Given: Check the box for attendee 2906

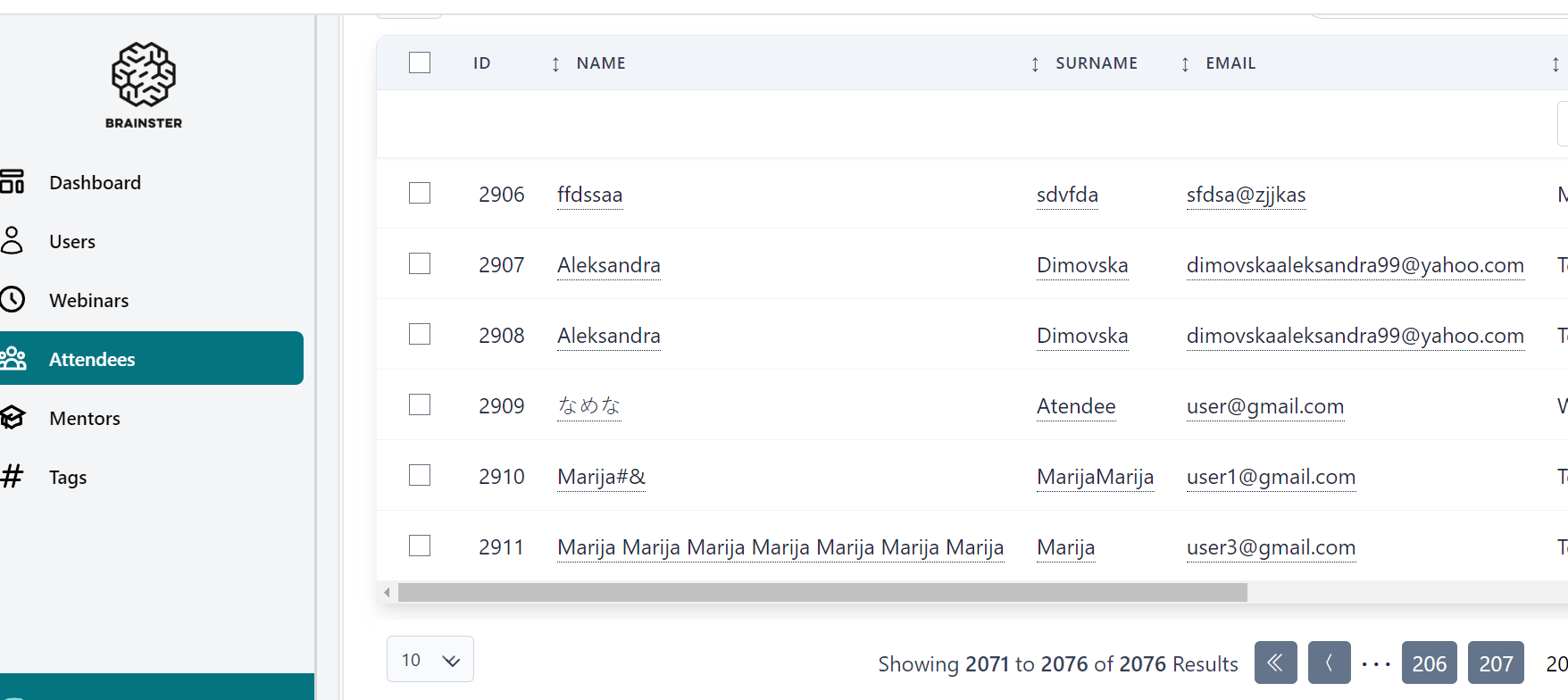Looking at the screenshot, I should (x=420, y=194).
